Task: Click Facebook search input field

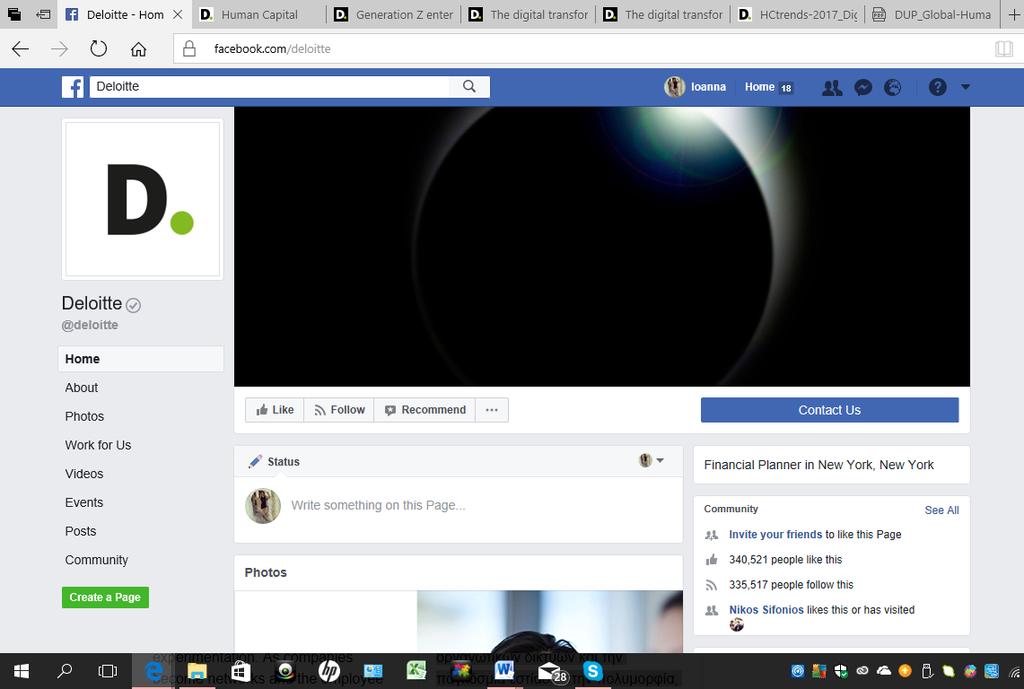Action: click(x=270, y=86)
